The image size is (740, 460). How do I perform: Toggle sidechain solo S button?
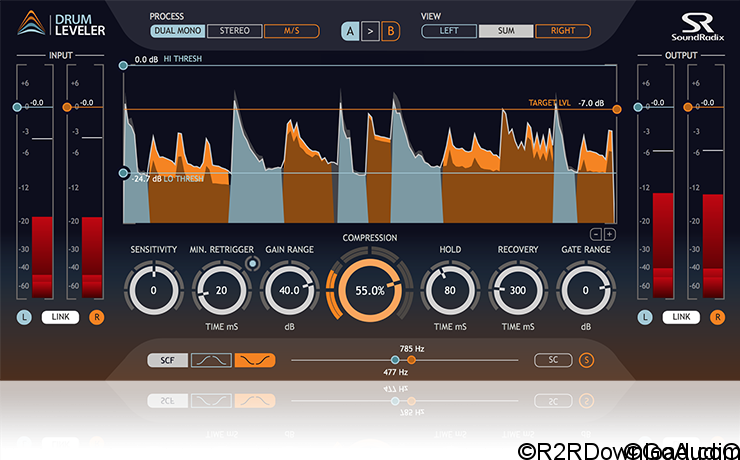[587, 360]
